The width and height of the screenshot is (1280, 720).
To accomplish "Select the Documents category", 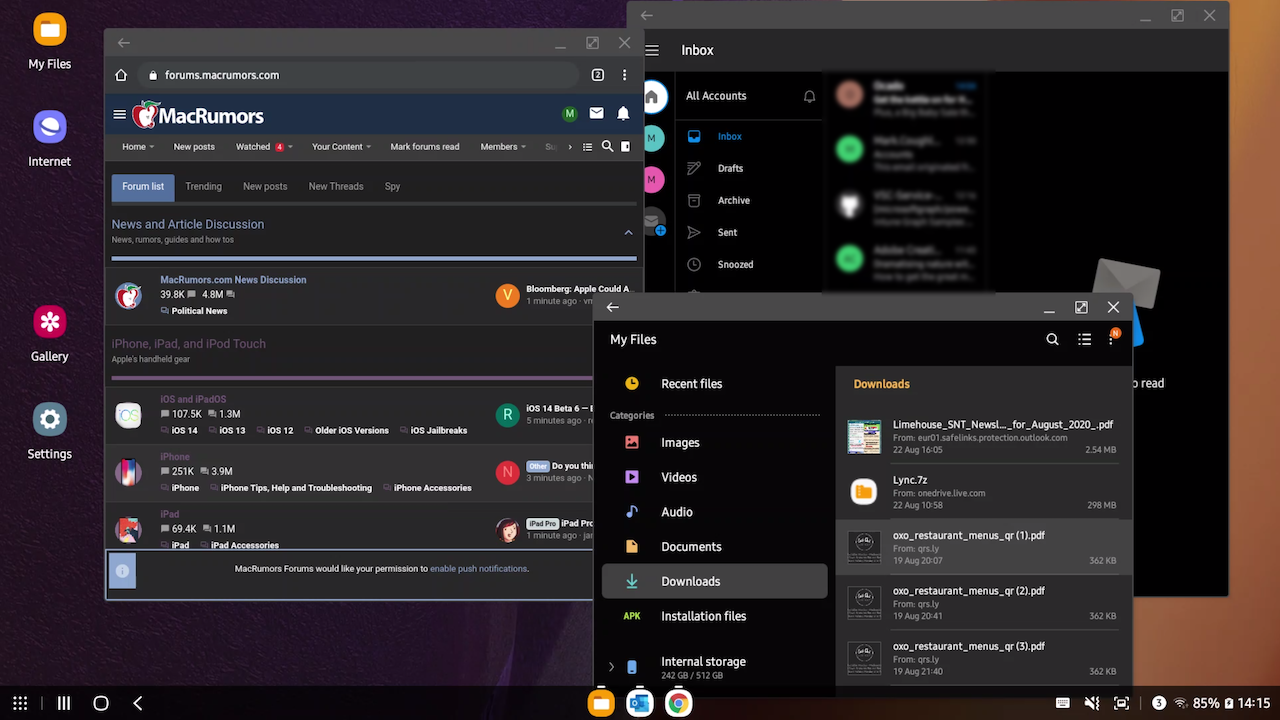I will coord(714,547).
